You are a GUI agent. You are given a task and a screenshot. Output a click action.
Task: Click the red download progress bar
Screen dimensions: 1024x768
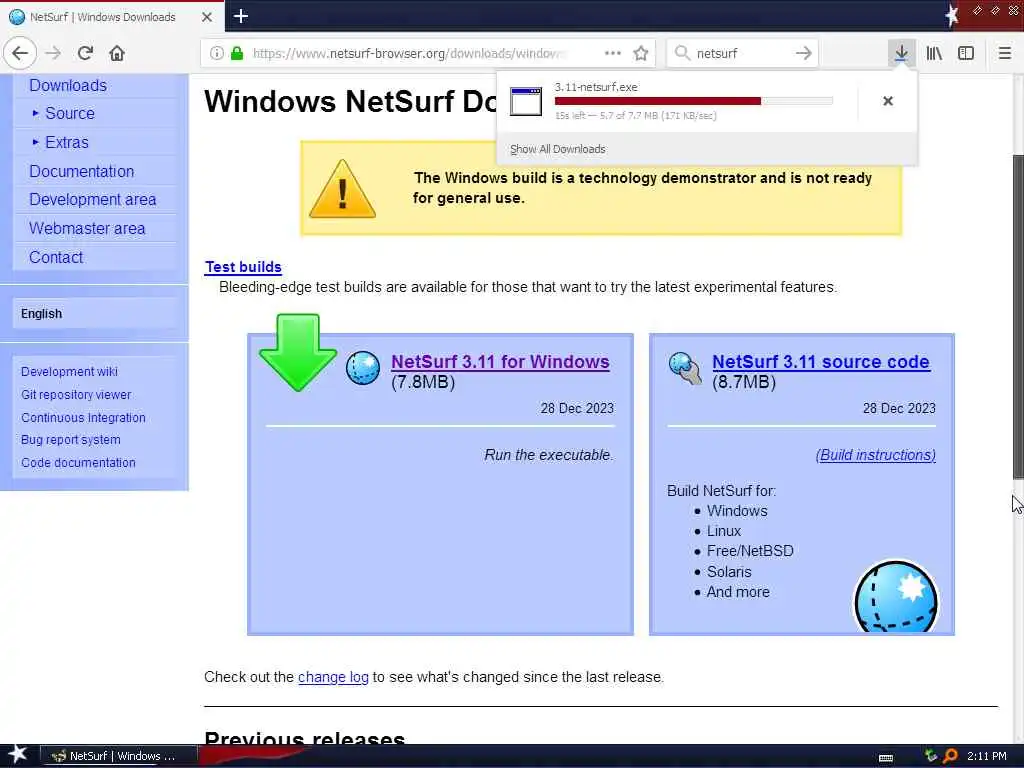[694, 101]
